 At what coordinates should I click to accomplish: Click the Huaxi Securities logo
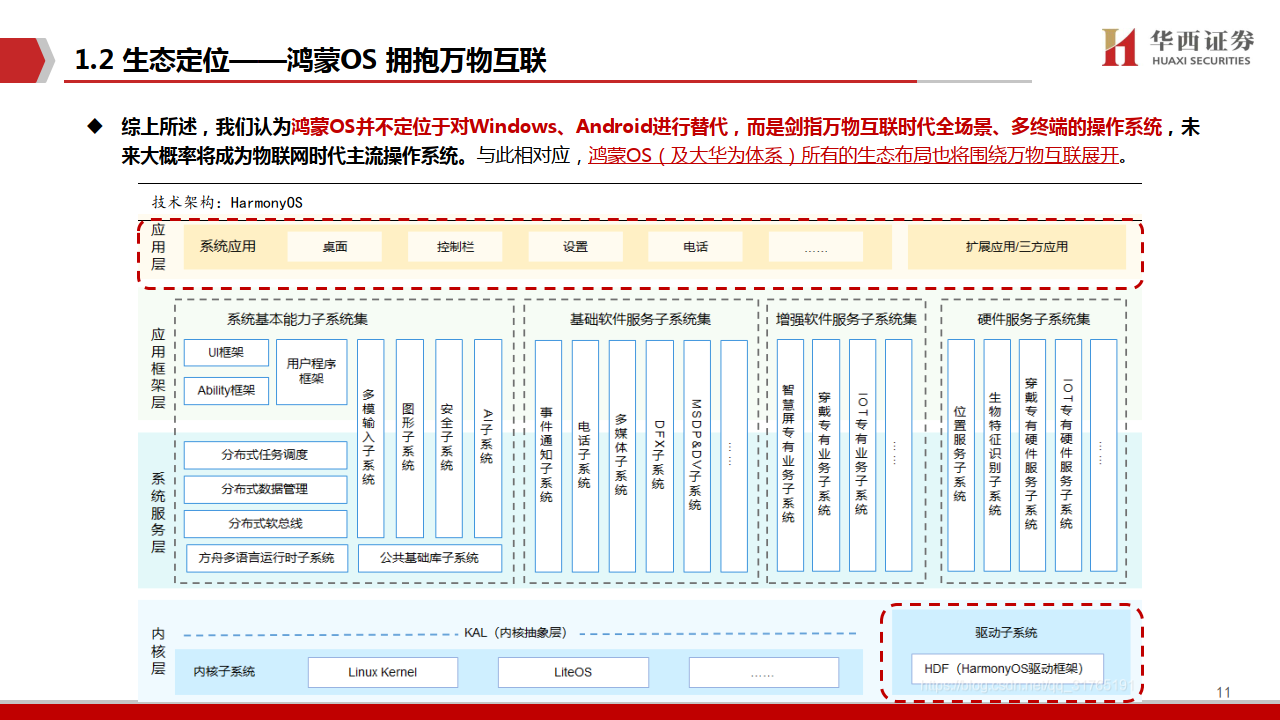point(1178,46)
